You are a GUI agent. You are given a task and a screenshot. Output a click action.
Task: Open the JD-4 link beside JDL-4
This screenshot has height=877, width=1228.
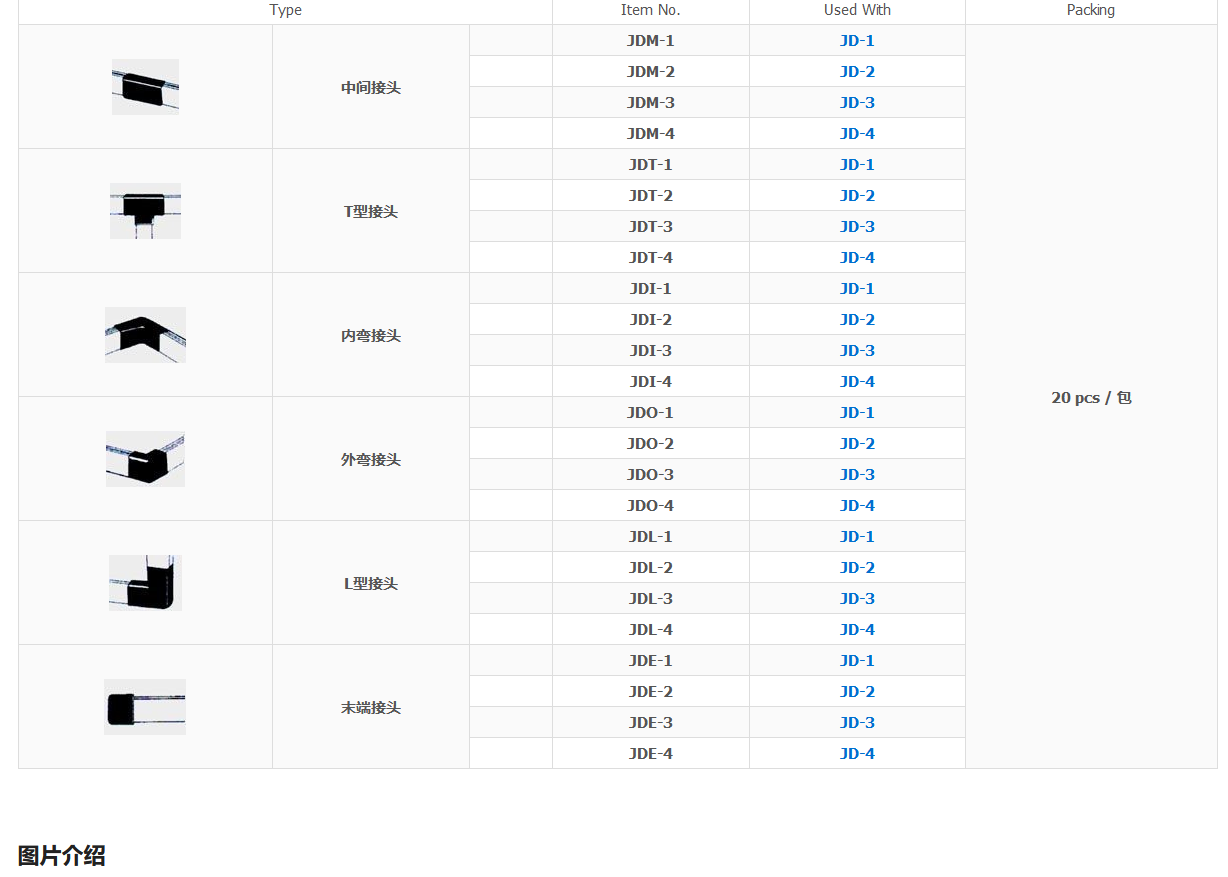pyautogui.click(x=857, y=630)
